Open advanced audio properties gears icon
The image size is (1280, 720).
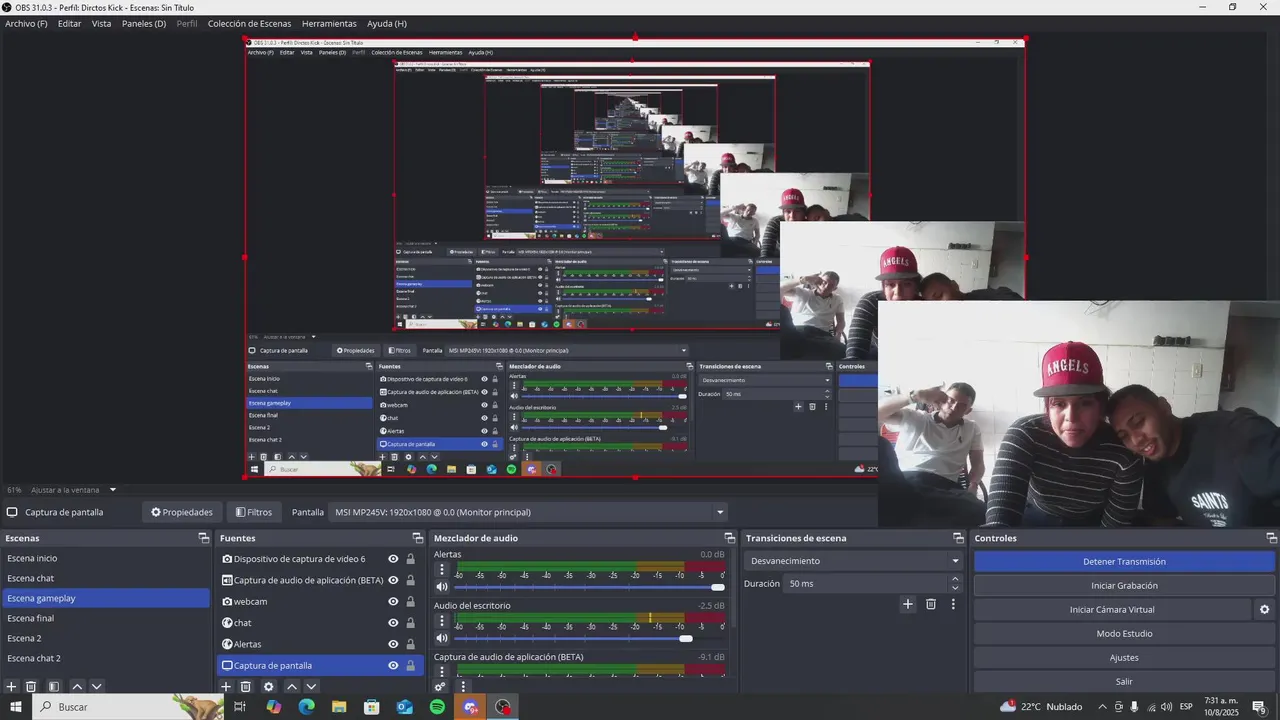(x=440, y=687)
